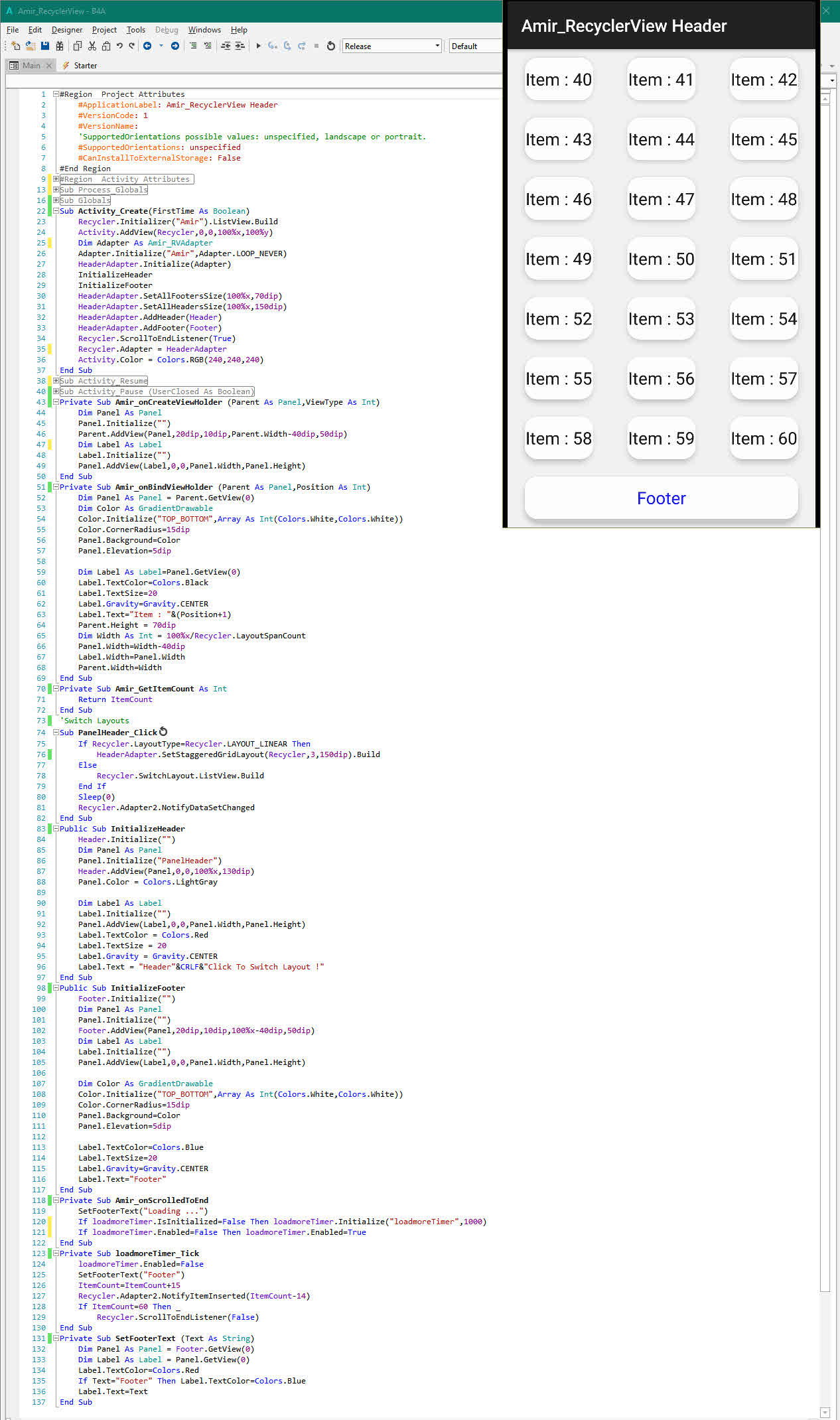The image size is (840, 1420).
Task: Collapse the Project Attributes region
Action: point(56,94)
